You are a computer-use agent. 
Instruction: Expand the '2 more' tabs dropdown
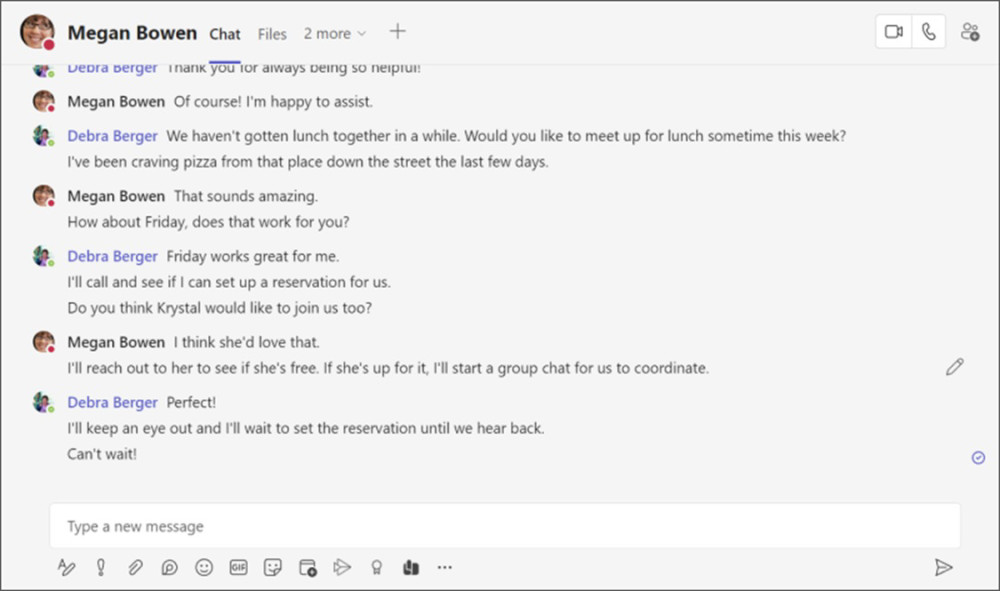tap(335, 34)
